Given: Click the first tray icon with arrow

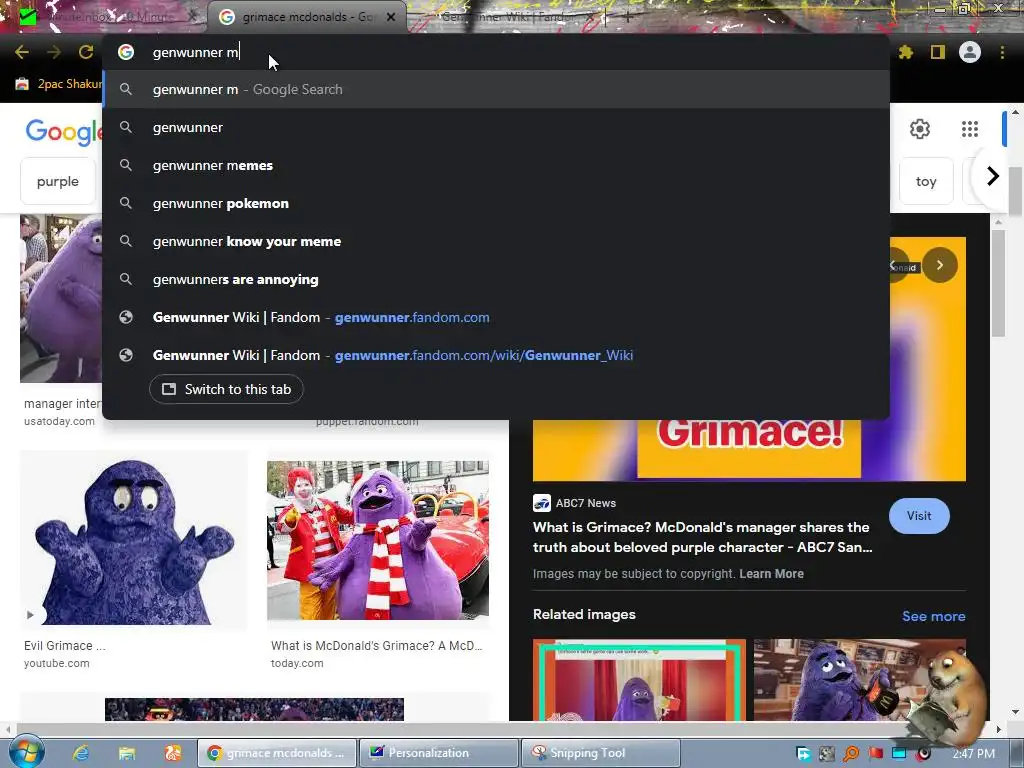Looking at the screenshot, I should tap(803, 754).
